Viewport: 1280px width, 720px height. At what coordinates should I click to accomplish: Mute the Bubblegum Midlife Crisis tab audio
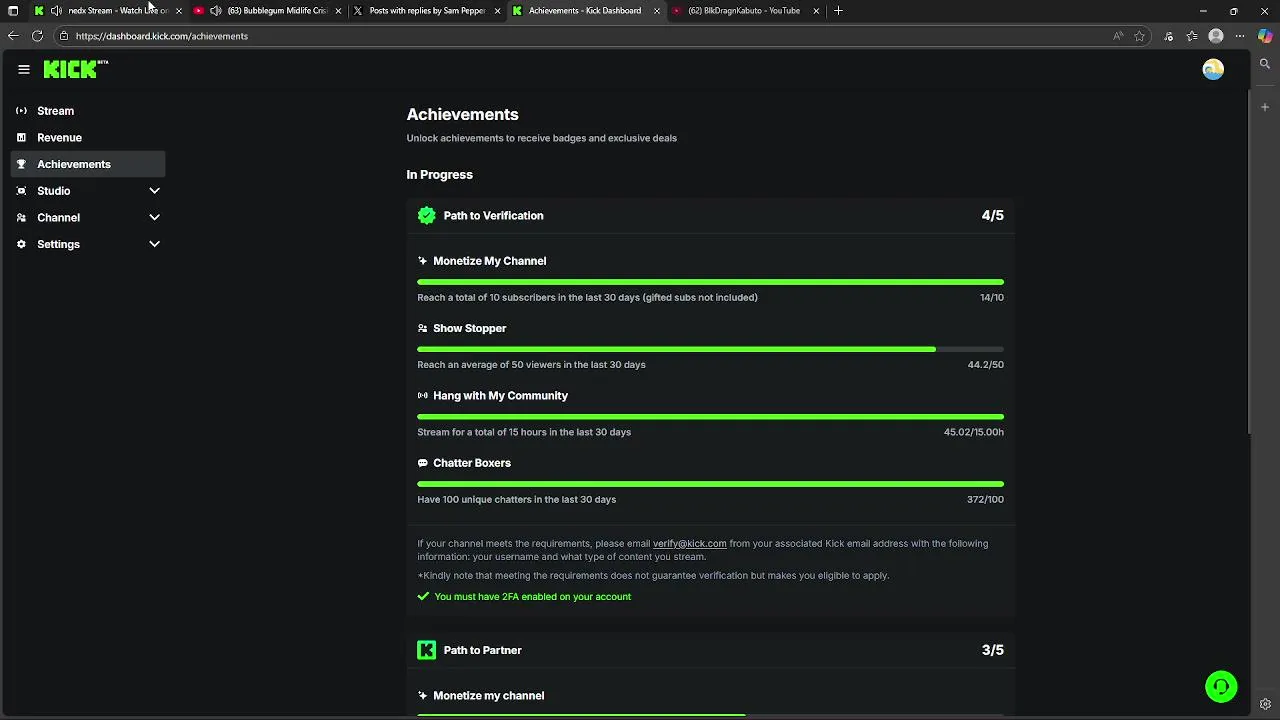(x=216, y=11)
